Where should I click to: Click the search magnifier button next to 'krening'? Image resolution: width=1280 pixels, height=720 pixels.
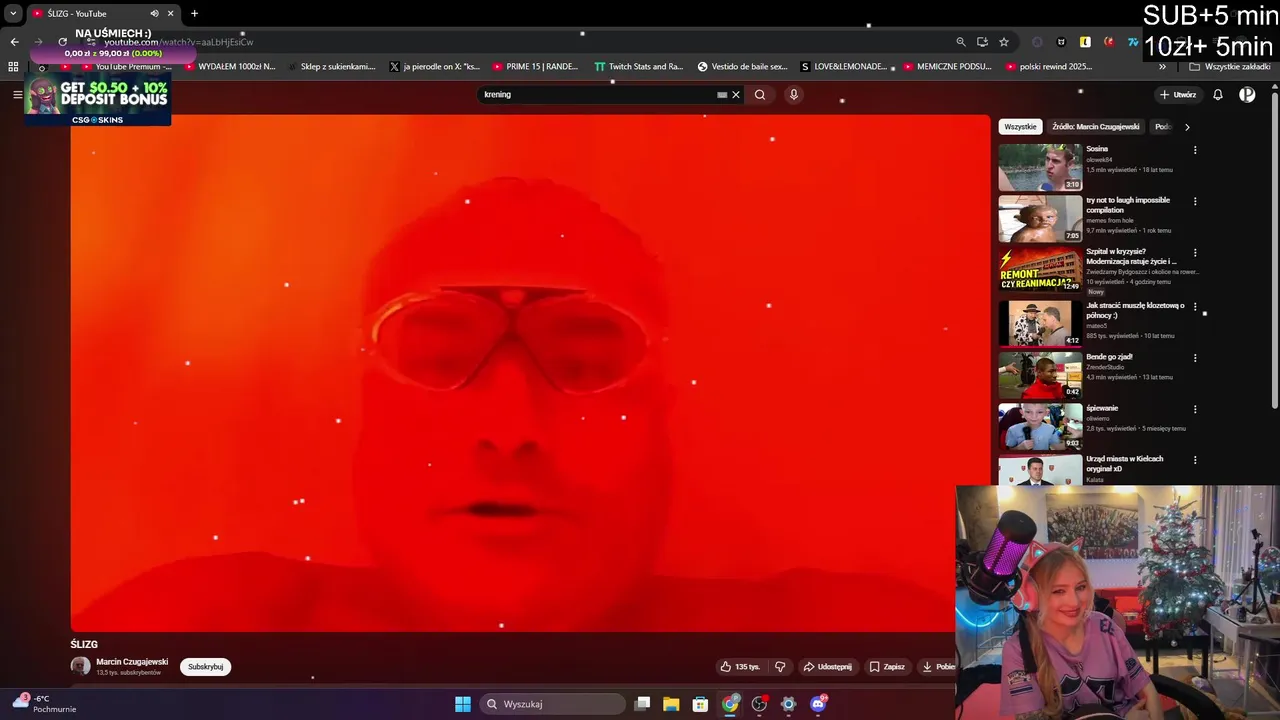click(760, 95)
